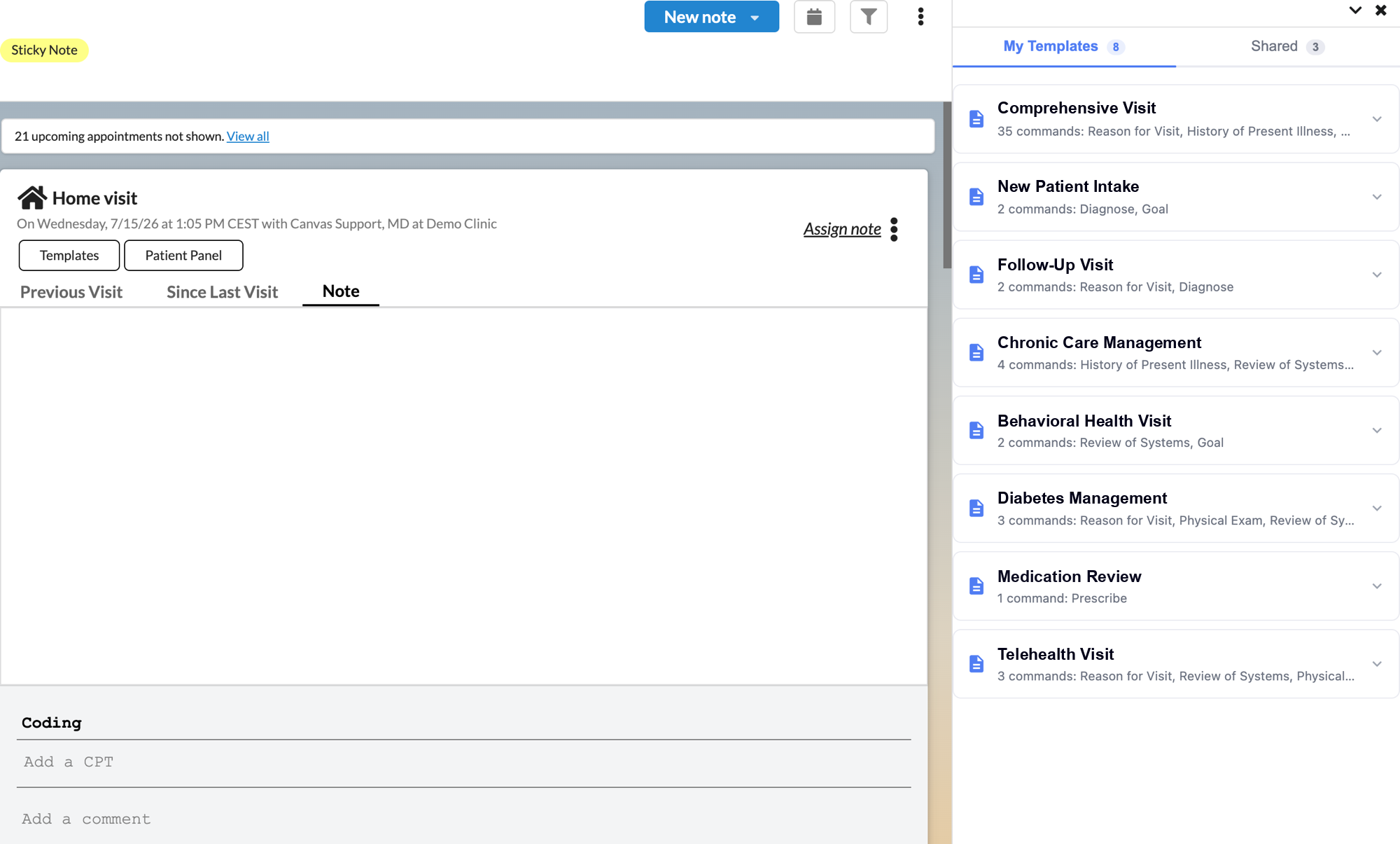This screenshot has width=1400, height=844.
Task: Click the My Templates count badge 8
Action: coord(1116,47)
